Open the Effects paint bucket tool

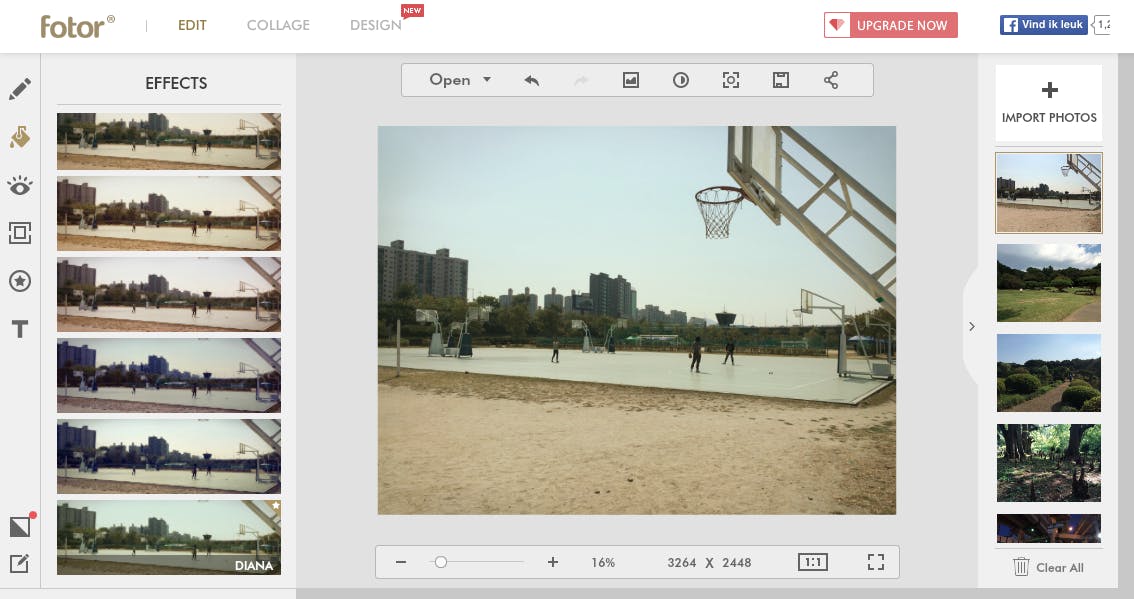pyautogui.click(x=20, y=137)
